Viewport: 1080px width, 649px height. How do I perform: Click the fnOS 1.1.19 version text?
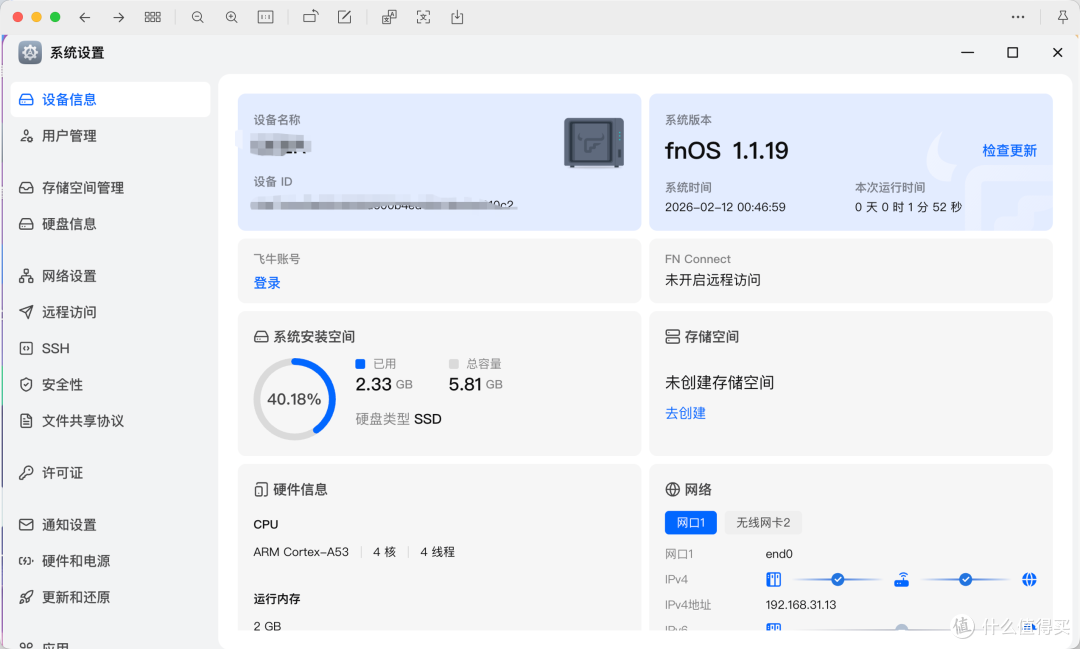[x=727, y=150]
